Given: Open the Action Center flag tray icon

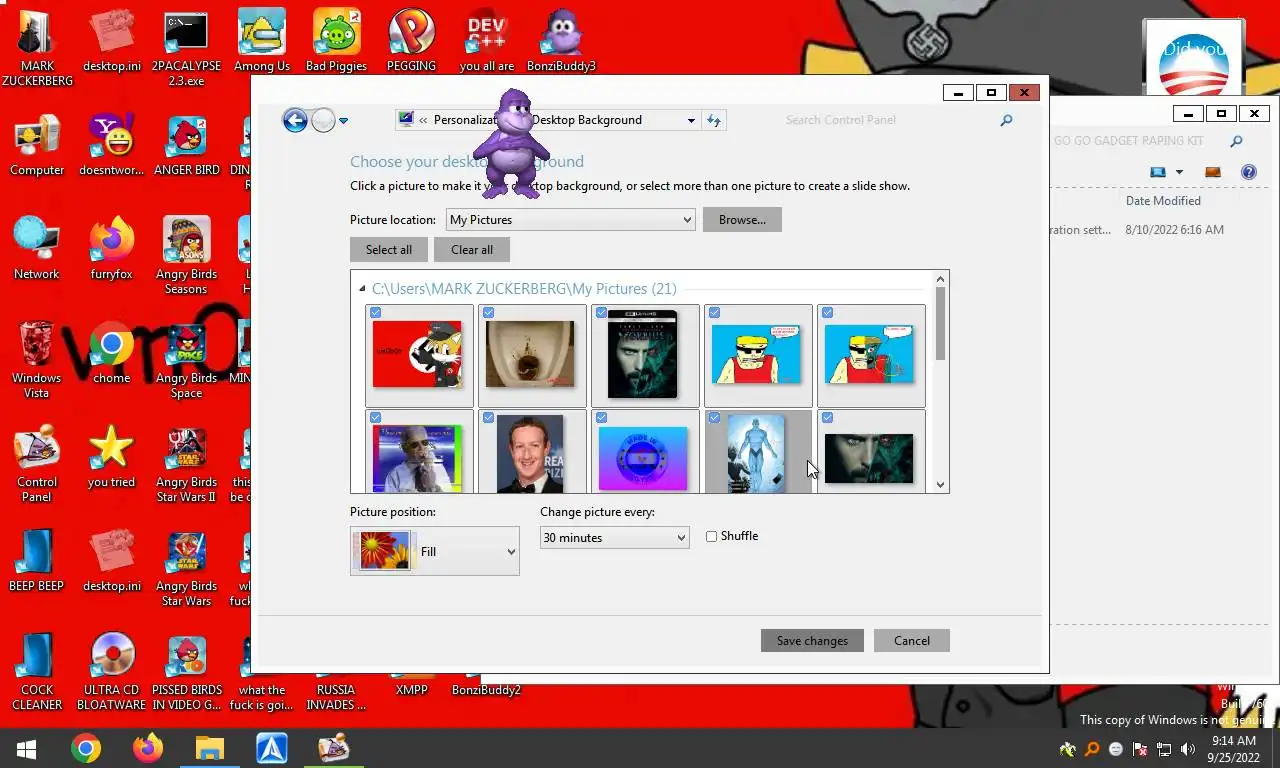Looking at the screenshot, I should tap(1140, 749).
